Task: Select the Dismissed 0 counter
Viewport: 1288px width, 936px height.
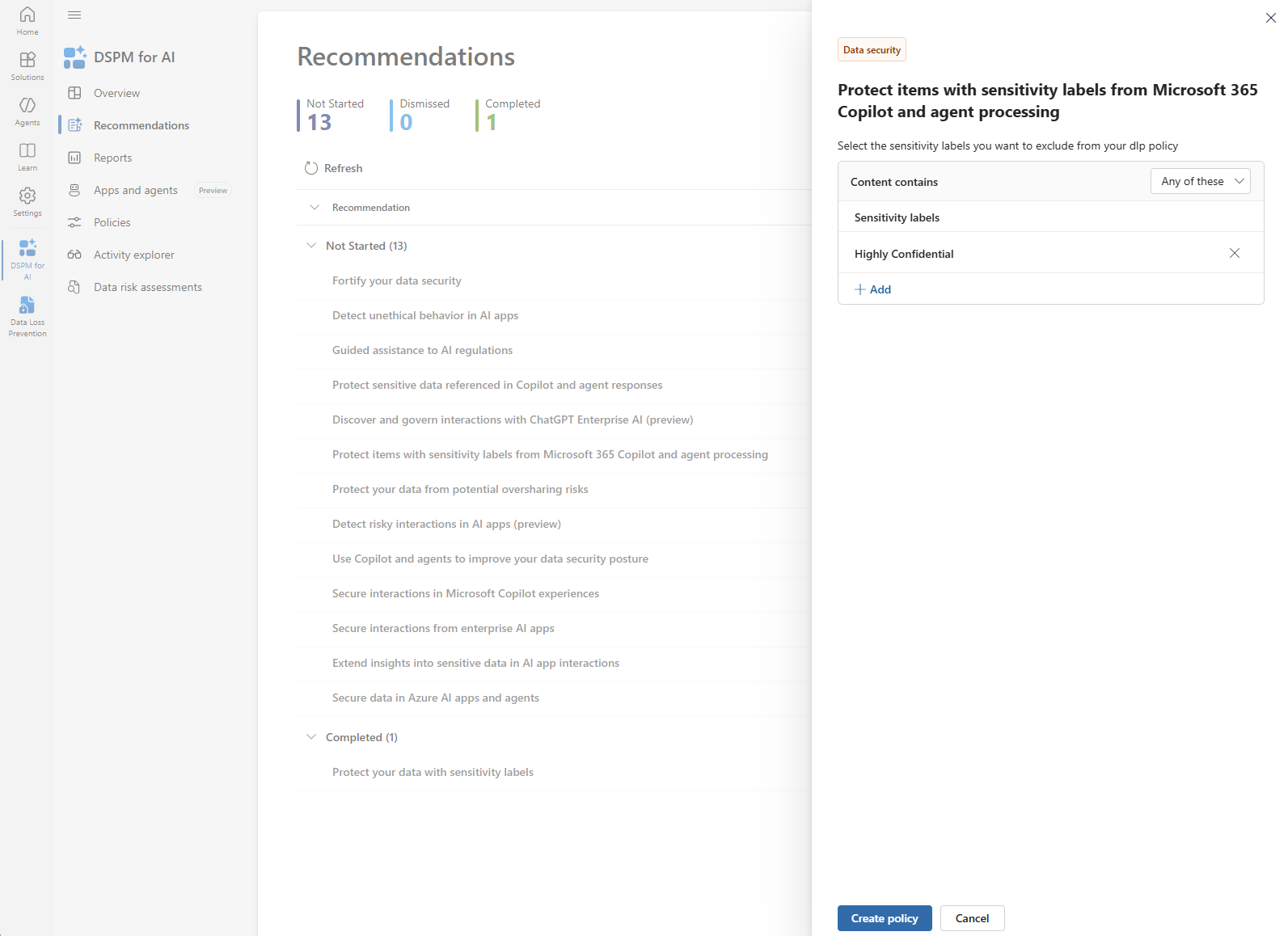Action: (420, 115)
